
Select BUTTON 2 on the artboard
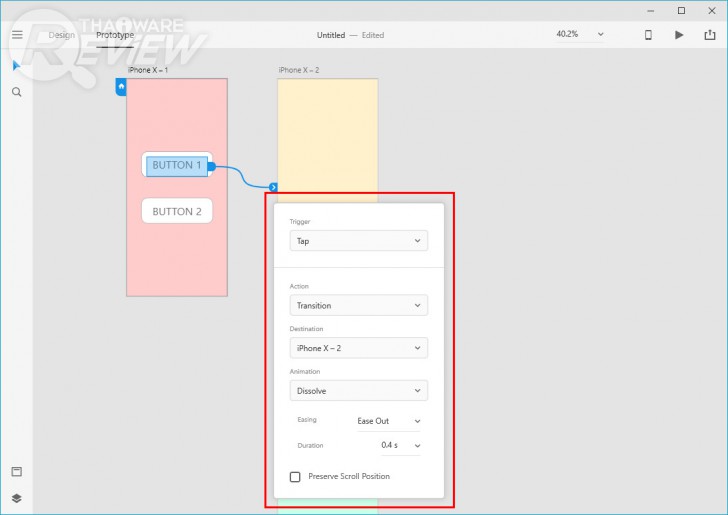[177, 211]
